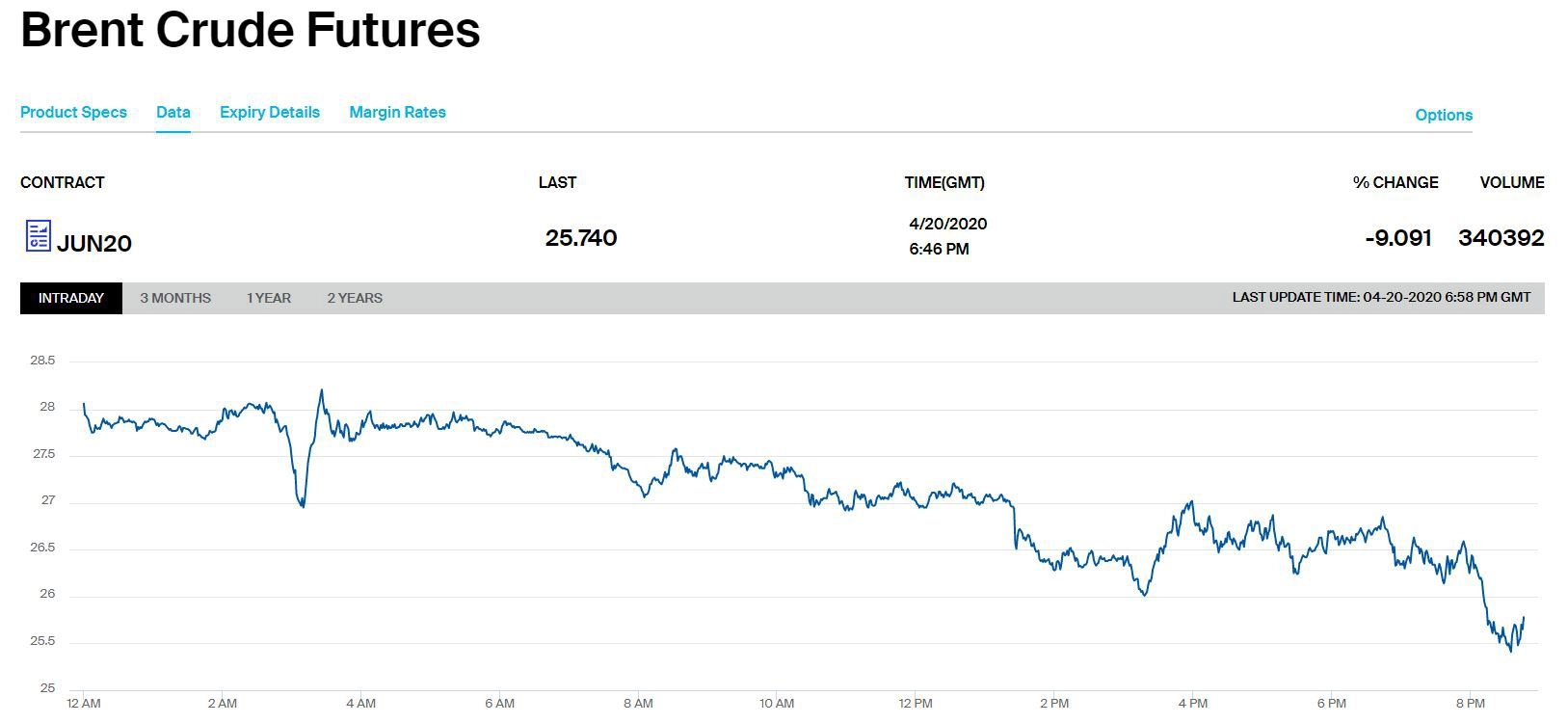
Task: Open the Product Specs tab
Action: coord(73,112)
